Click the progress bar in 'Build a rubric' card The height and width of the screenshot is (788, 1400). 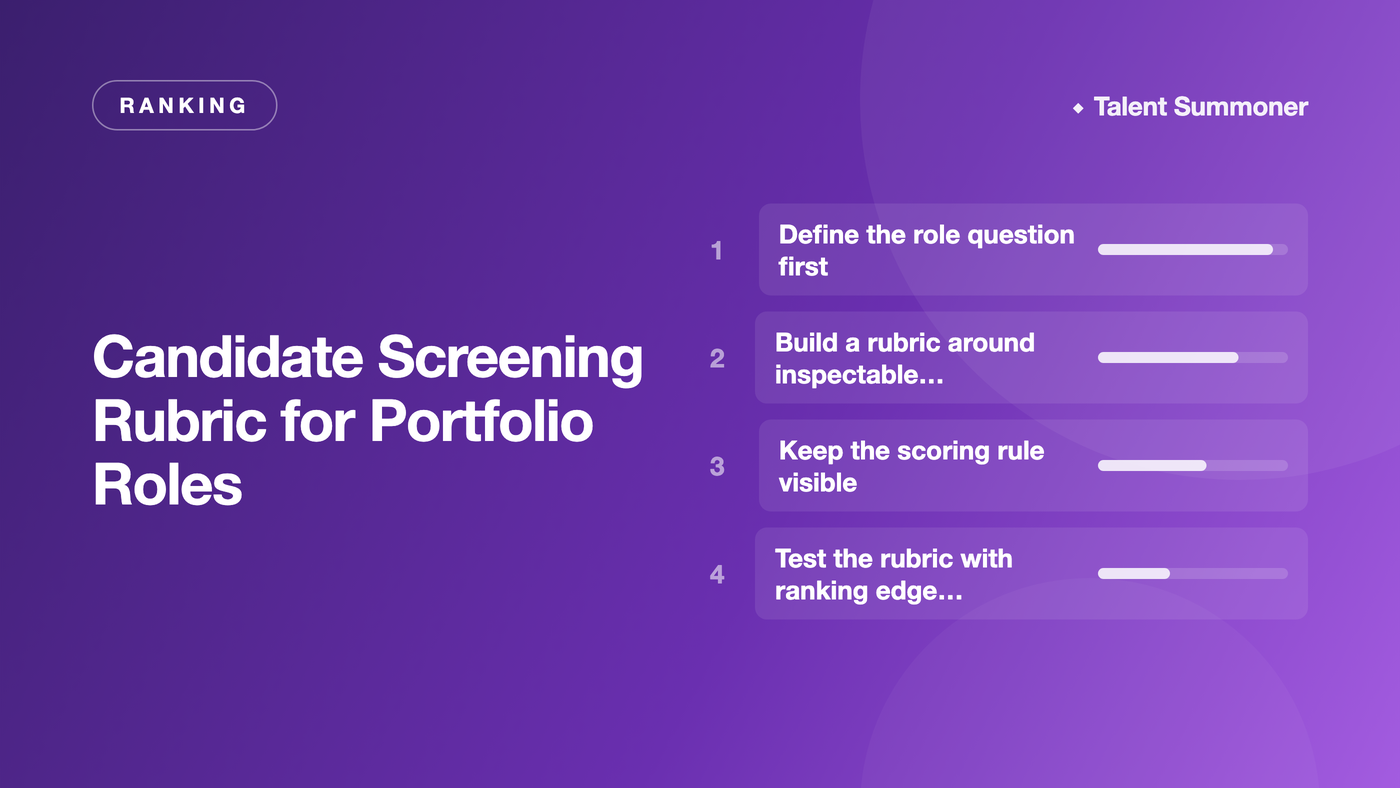pyautogui.click(x=1193, y=358)
